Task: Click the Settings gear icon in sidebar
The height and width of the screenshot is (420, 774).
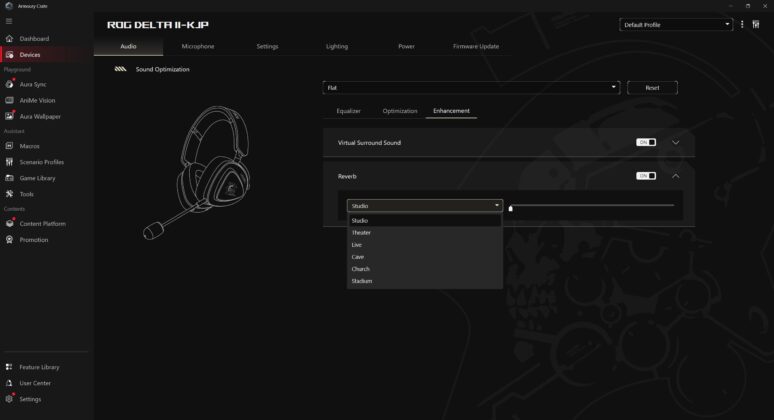Action: (x=9, y=399)
